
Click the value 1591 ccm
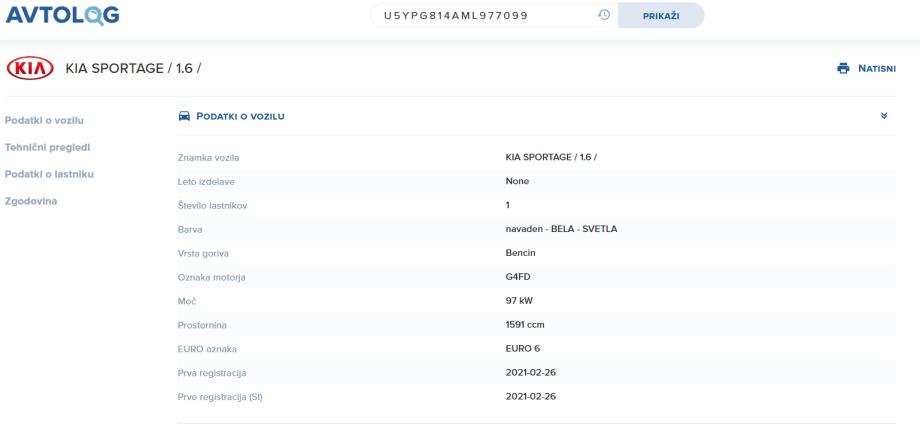coord(525,325)
